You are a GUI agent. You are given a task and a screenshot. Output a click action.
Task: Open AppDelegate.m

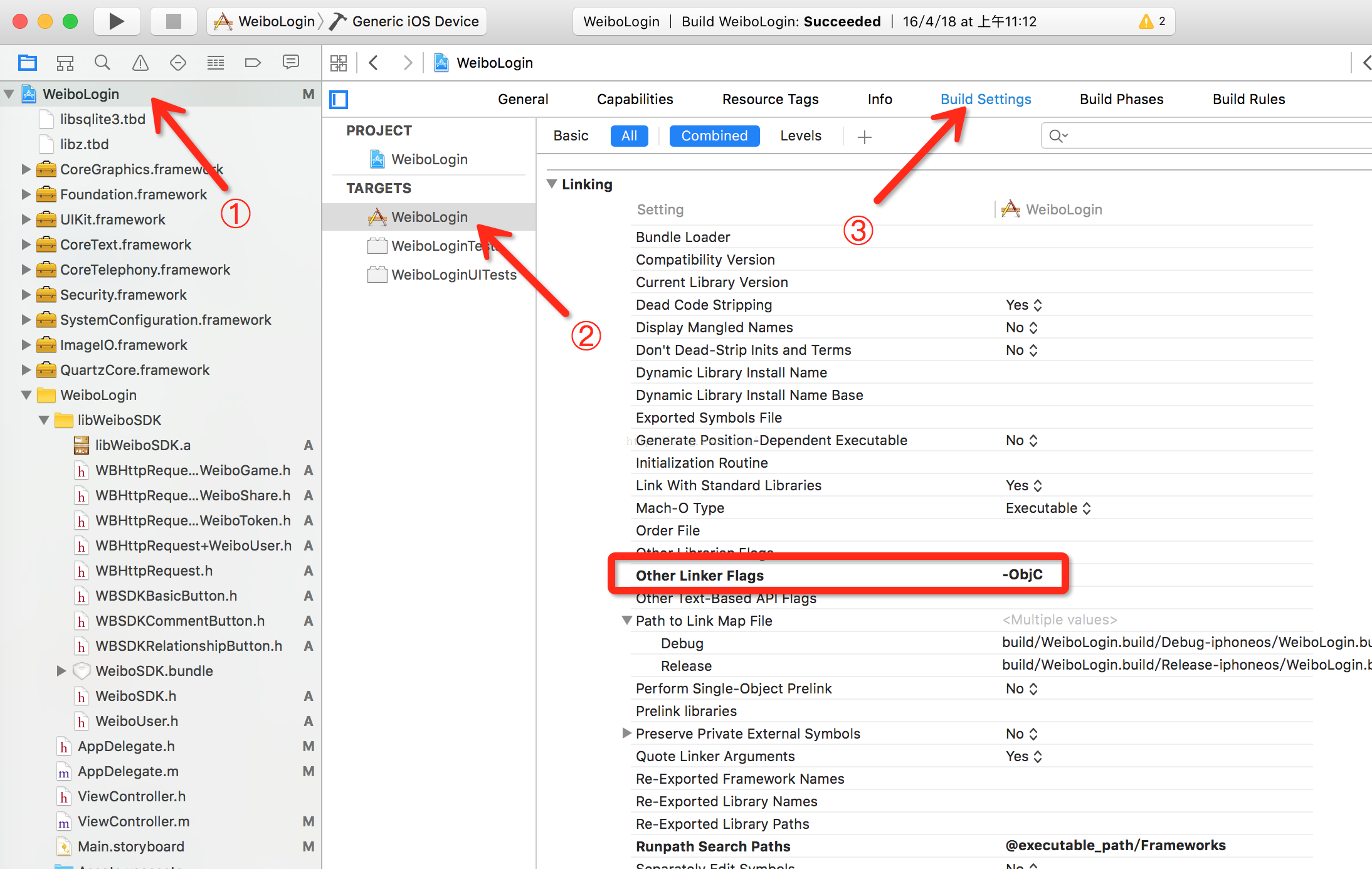pos(128,771)
